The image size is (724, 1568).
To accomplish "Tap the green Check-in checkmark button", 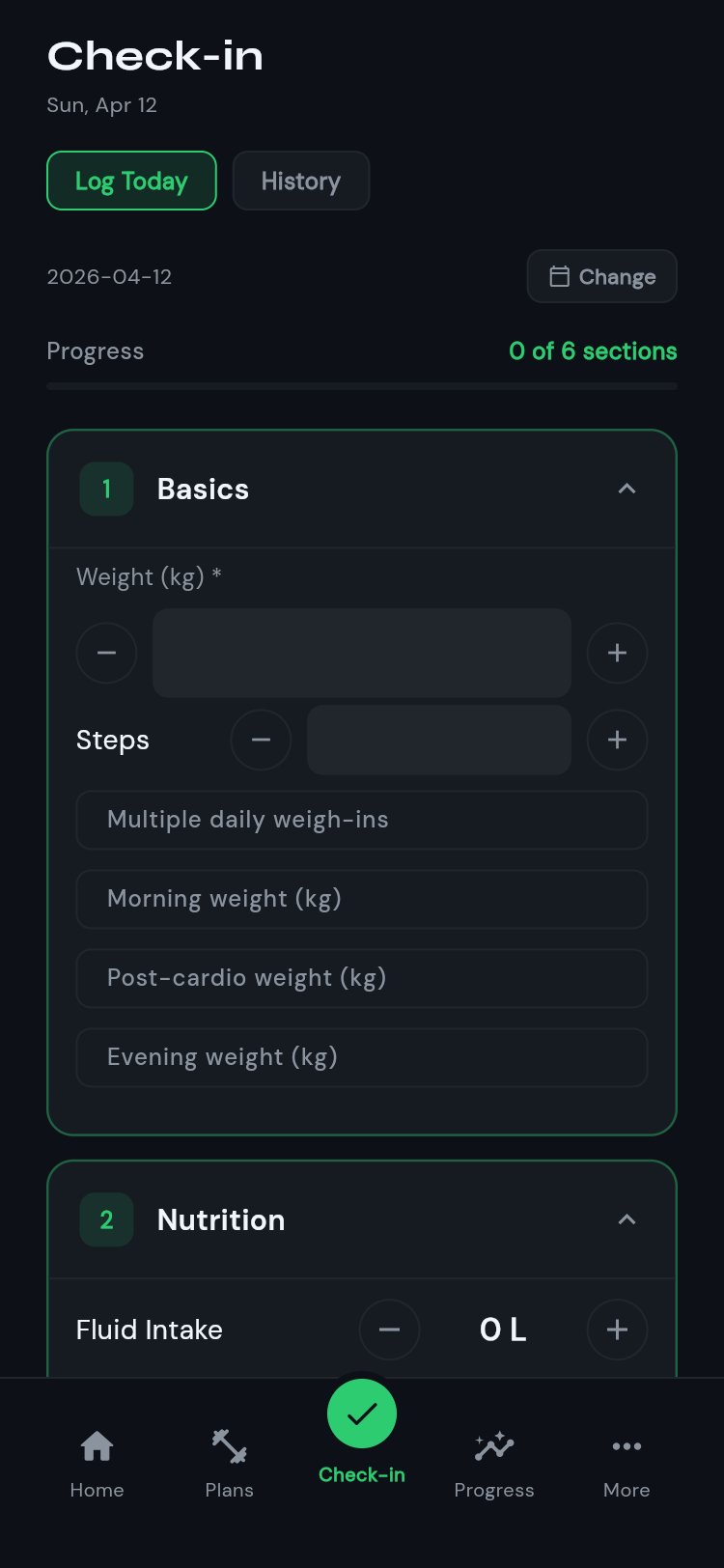I will pos(362,1414).
